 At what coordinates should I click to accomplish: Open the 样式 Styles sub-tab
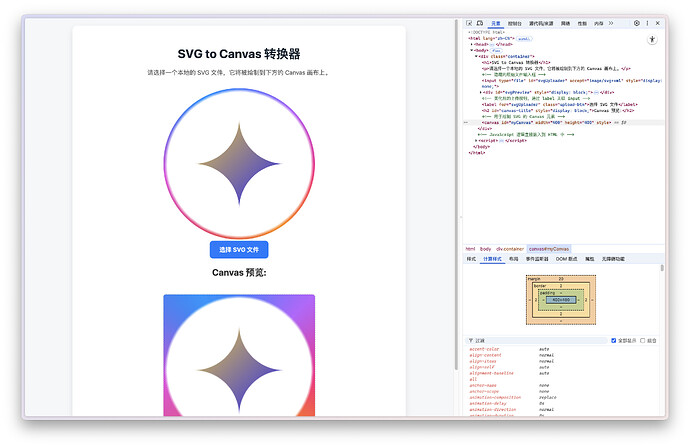(x=471, y=259)
